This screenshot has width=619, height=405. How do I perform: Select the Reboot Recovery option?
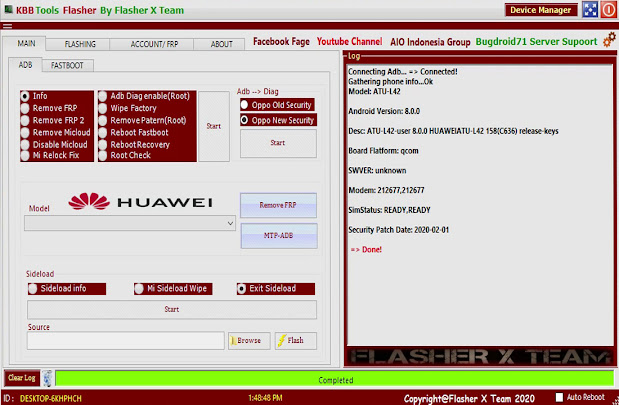(x=135, y=144)
